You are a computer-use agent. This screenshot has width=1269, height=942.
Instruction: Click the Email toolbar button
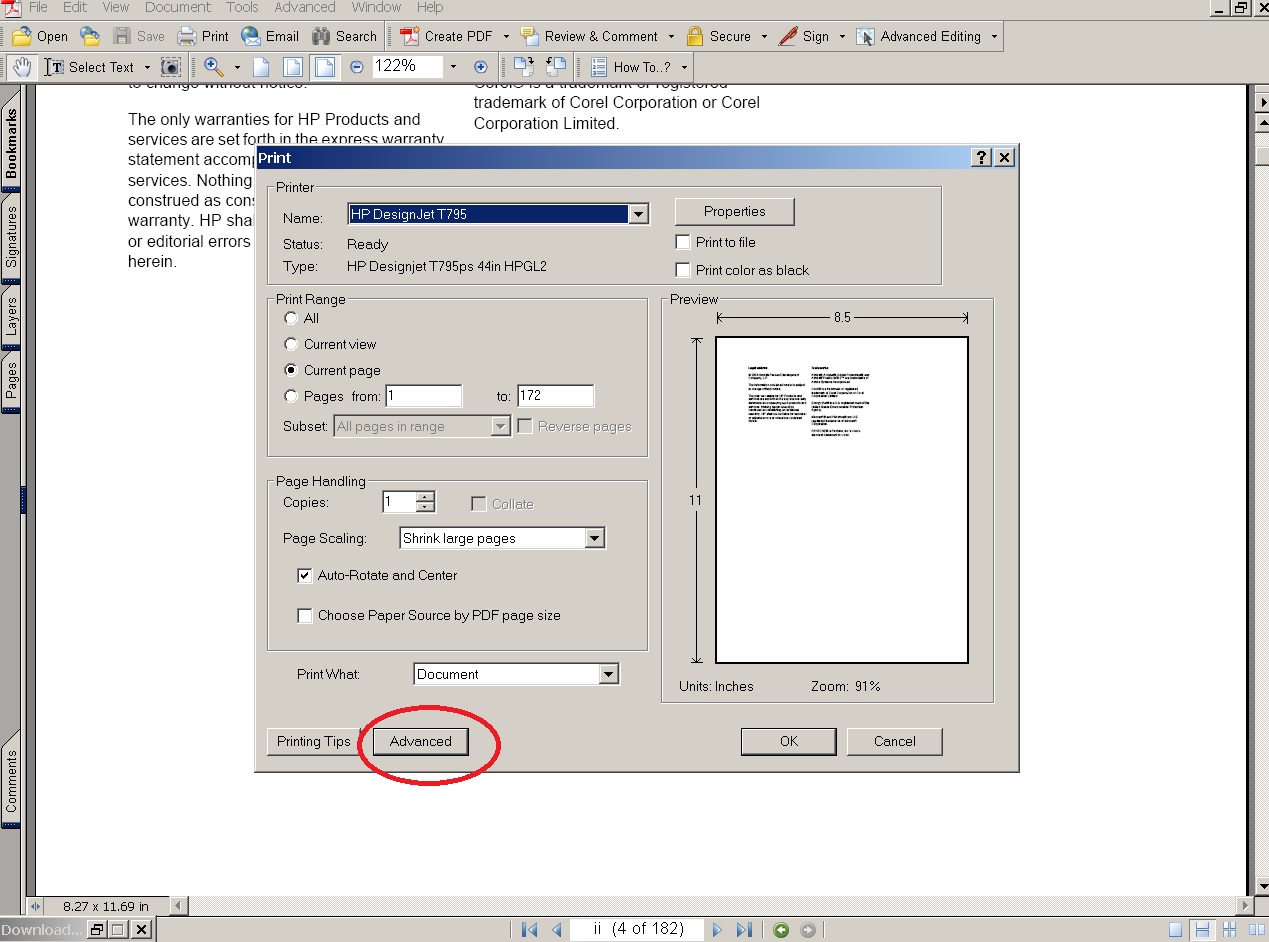click(270, 36)
